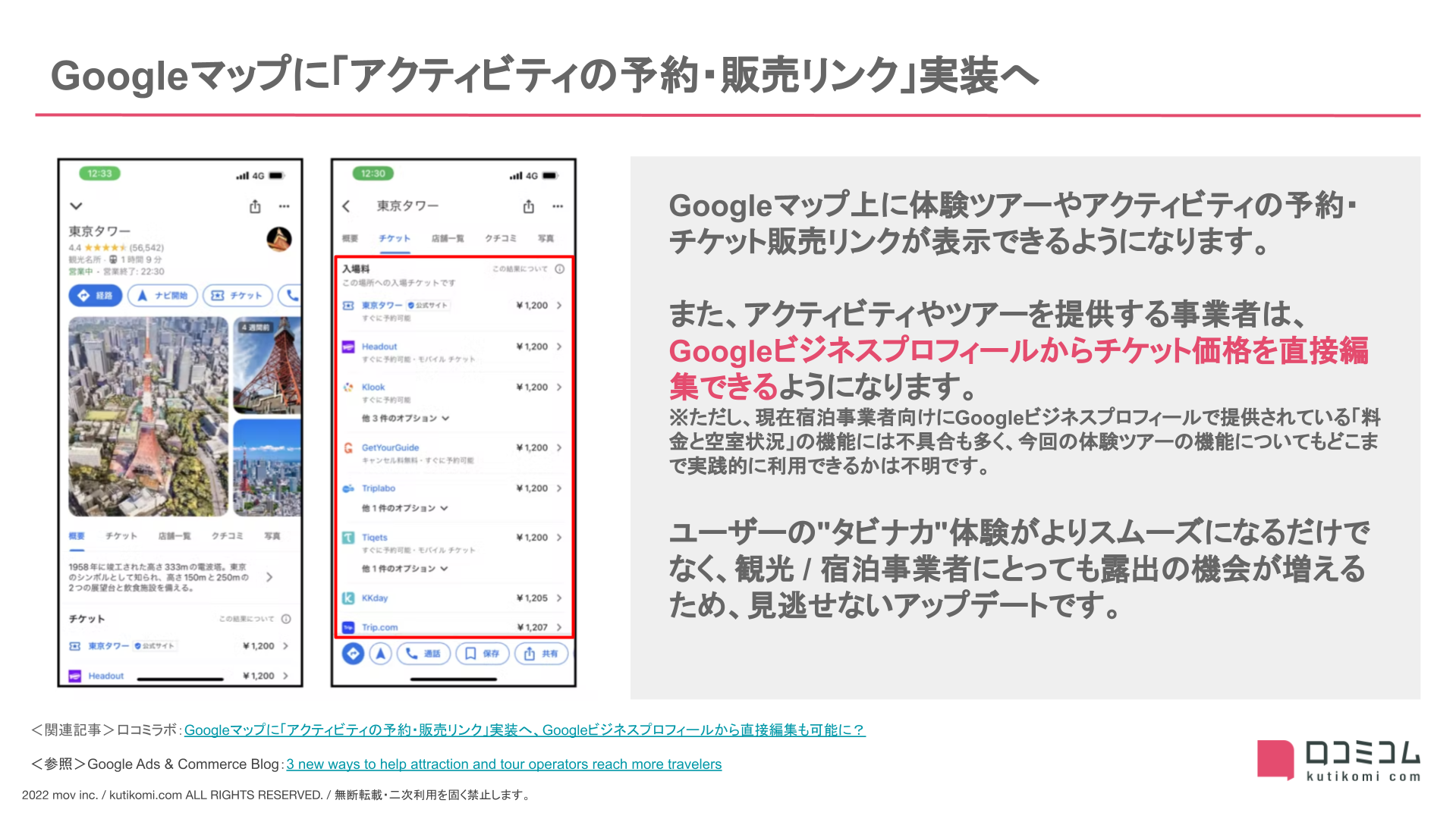Expand 他1件のオプション under Tiqets
The image size is (1456, 819).
(x=404, y=568)
